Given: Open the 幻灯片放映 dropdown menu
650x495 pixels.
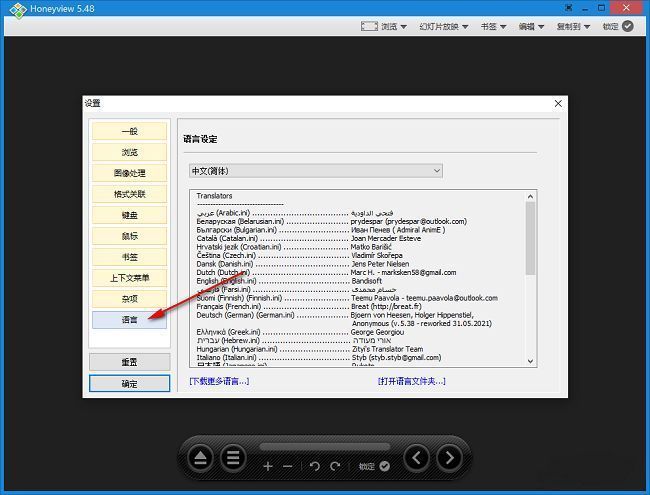Looking at the screenshot, I should point(444,27).
